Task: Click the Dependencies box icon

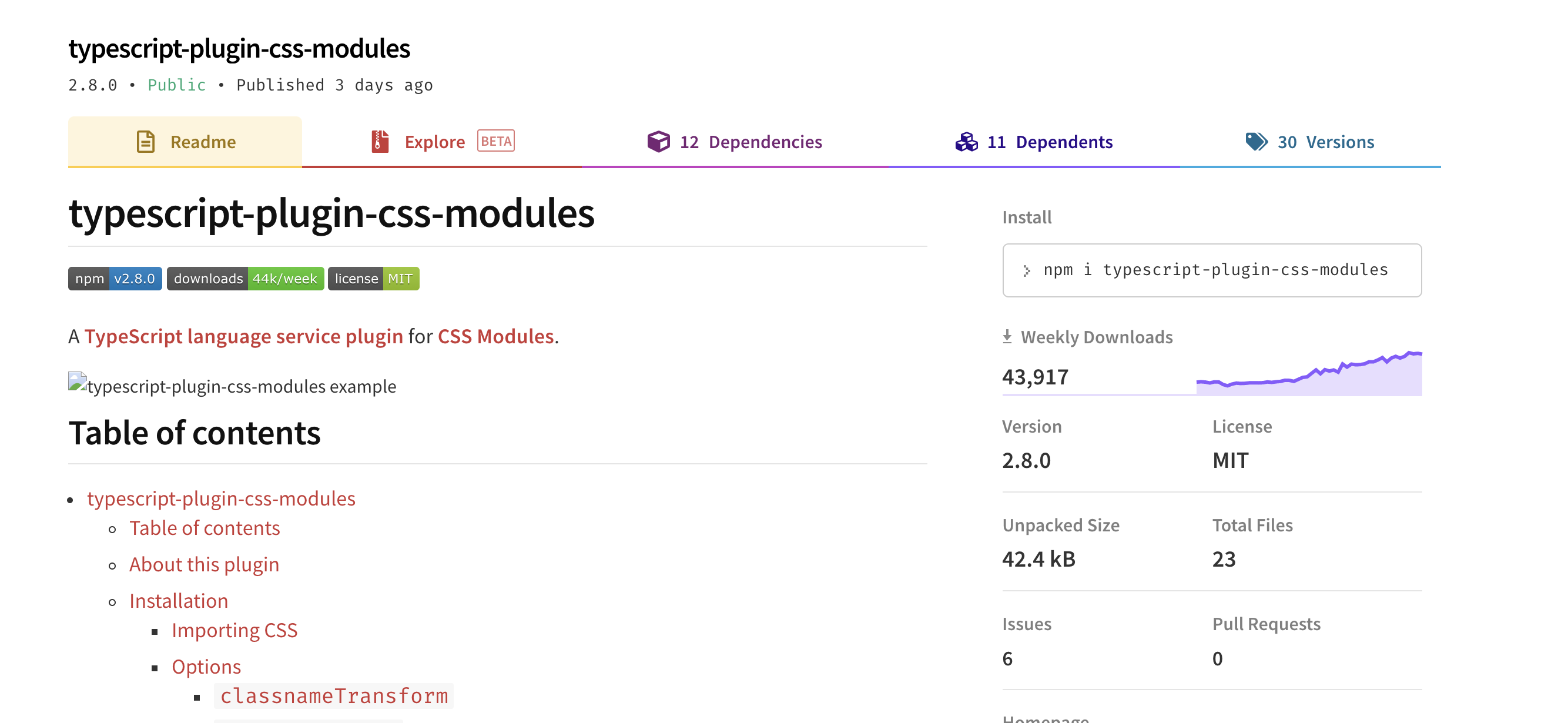Action: point(658,142)
